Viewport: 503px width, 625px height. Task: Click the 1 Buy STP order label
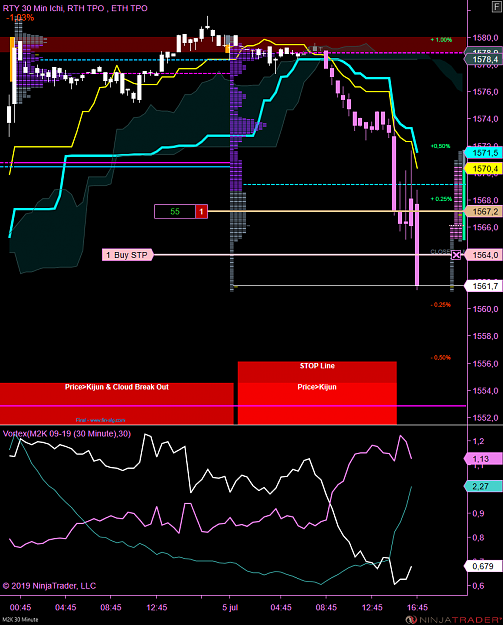128,255
